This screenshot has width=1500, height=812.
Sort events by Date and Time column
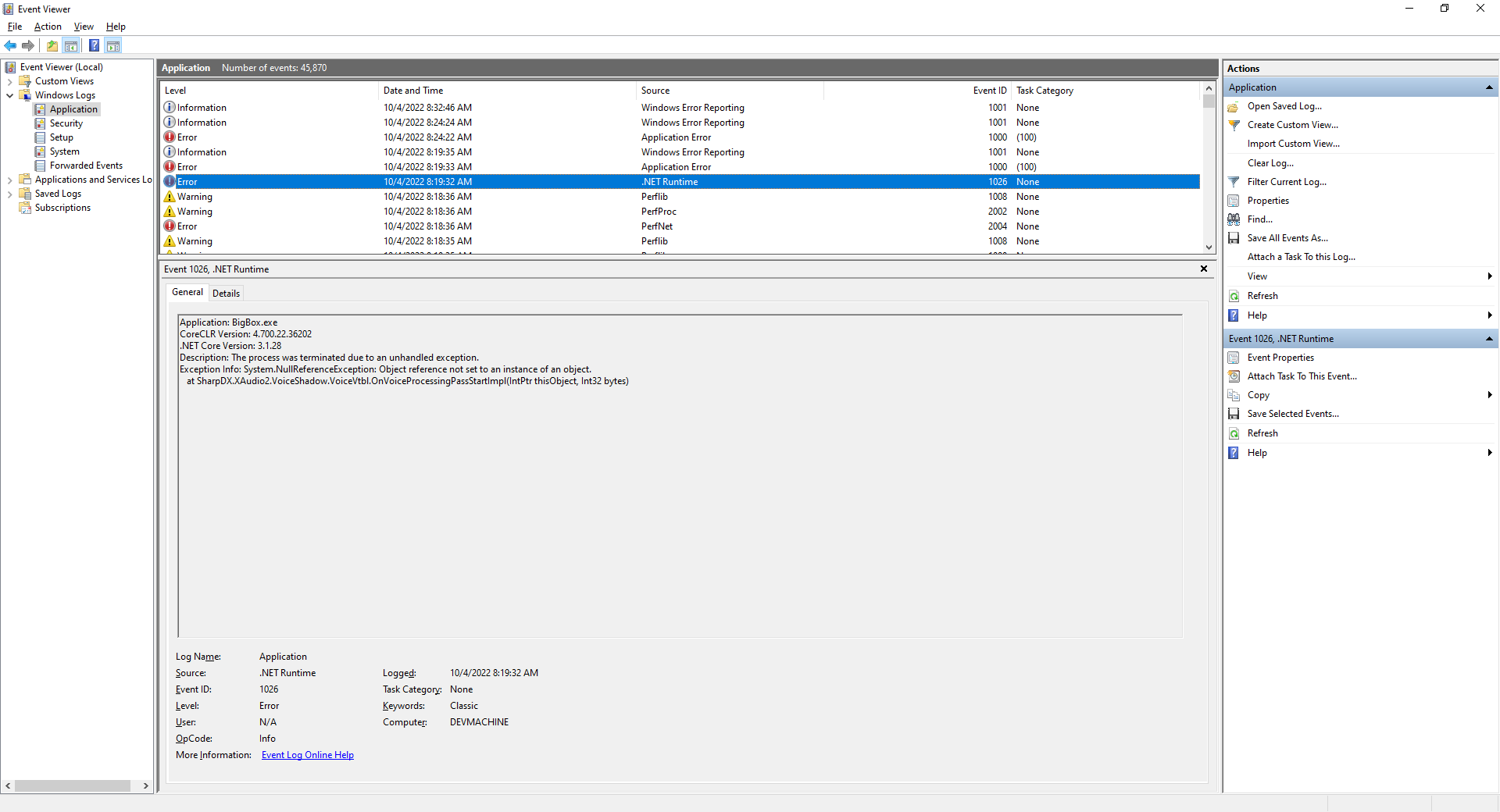tap(507, 91)
